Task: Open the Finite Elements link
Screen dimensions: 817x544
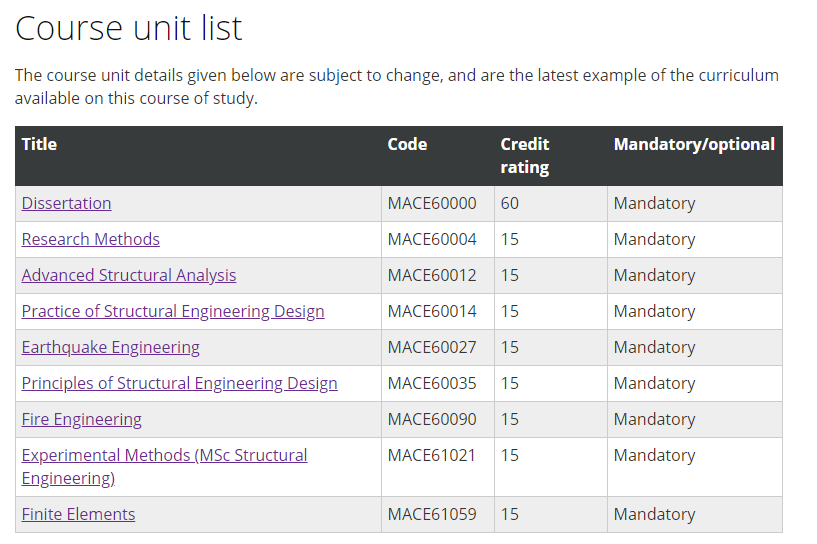Action: click(78, 514)
